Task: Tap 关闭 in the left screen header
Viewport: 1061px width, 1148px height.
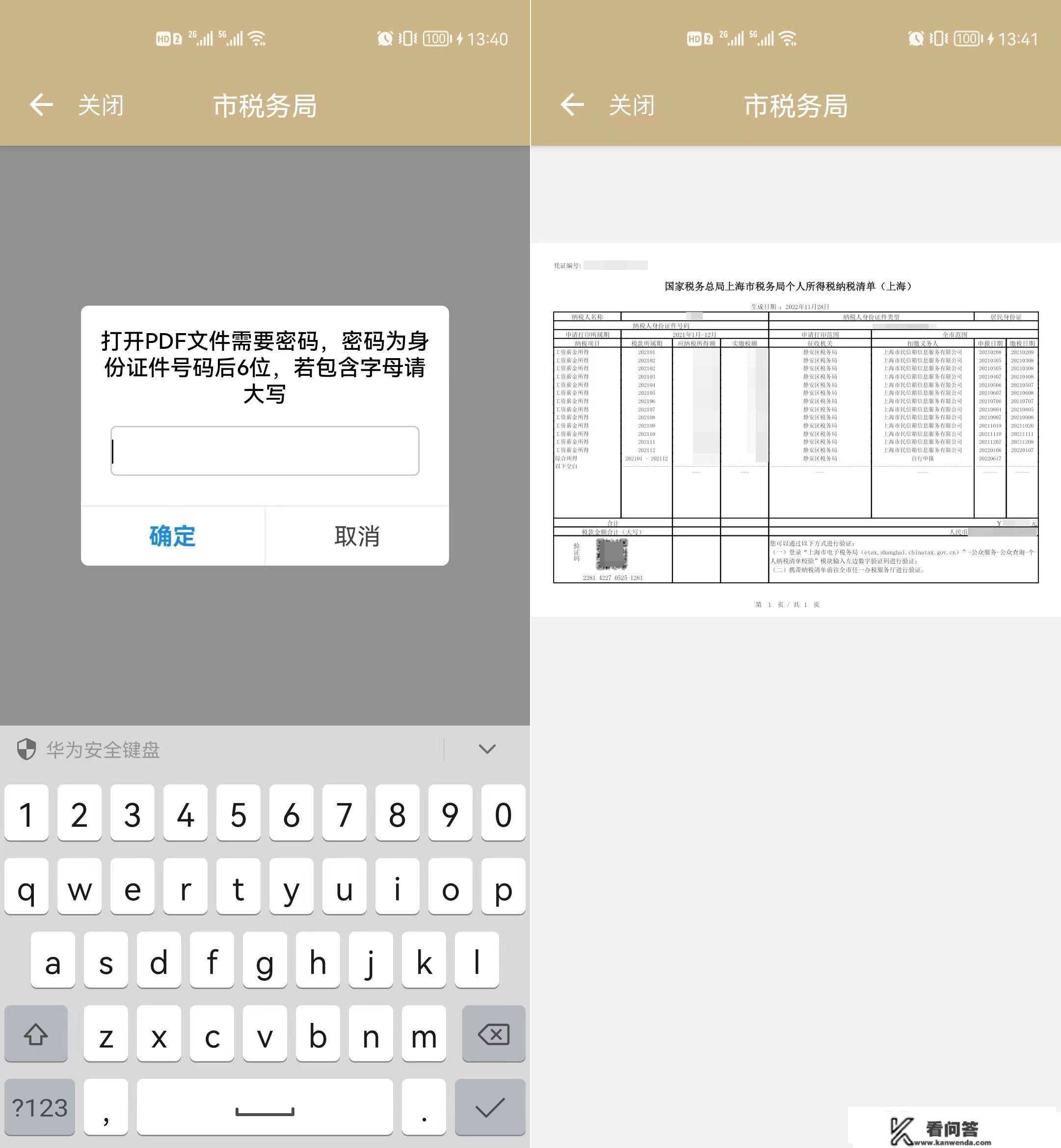Action: pos(101,105)
